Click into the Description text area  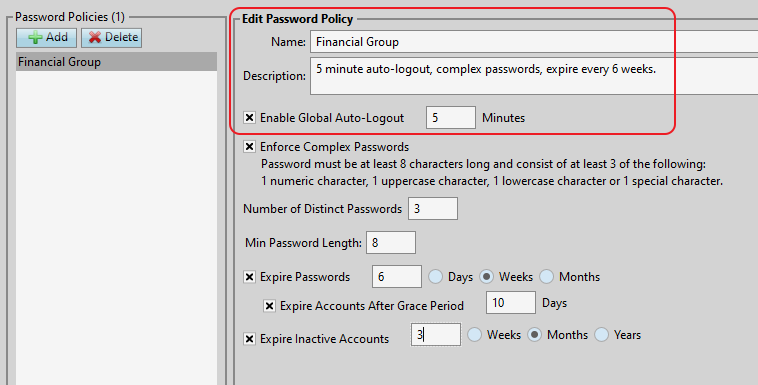[x=534, y=76]
